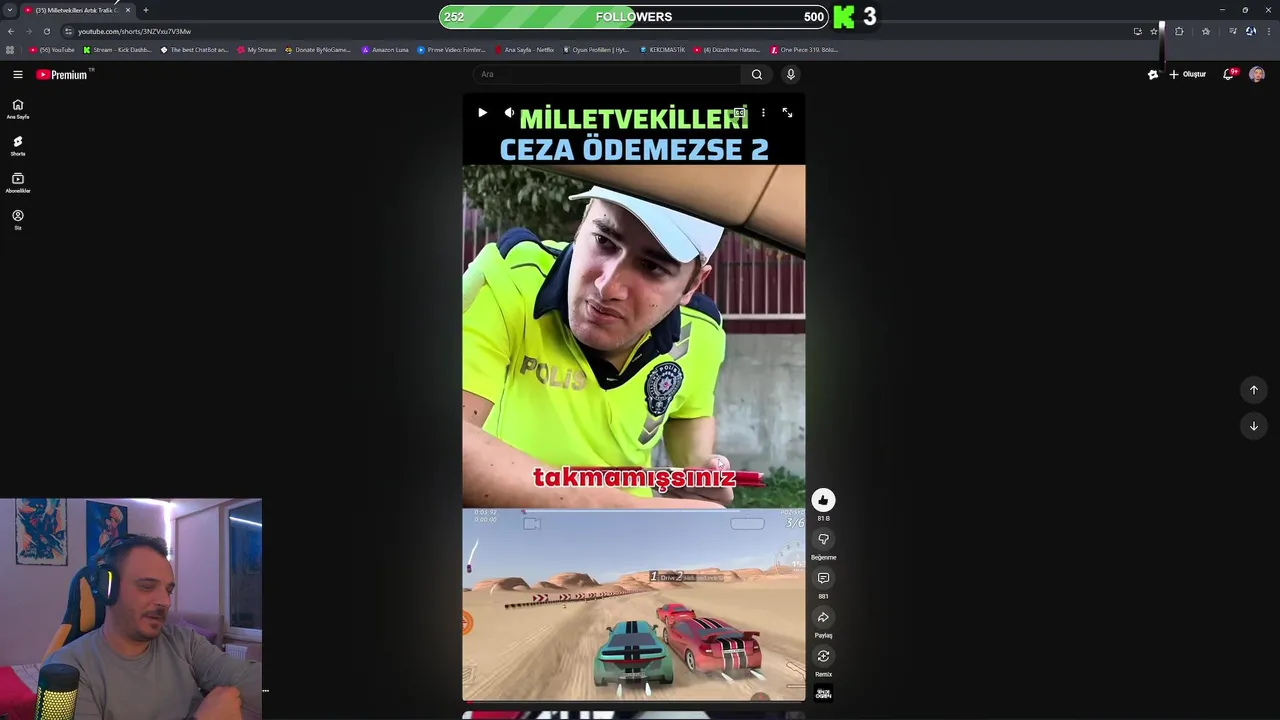Open the Oyun Profilleri bookmark
Image resolution: width=1280 pixels, height=720 pixels.
pyautogui.click(x=596, y=49)
